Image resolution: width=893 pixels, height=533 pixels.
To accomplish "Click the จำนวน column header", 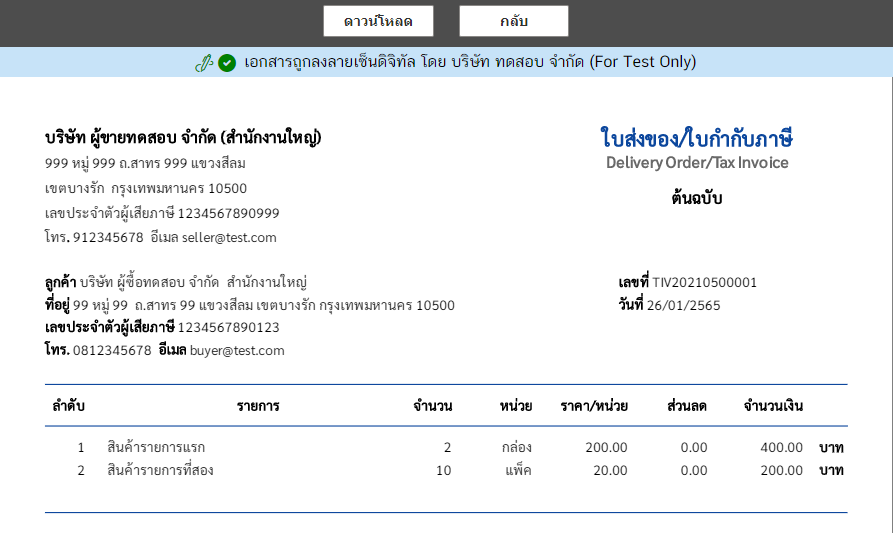I will pos(433,406).
